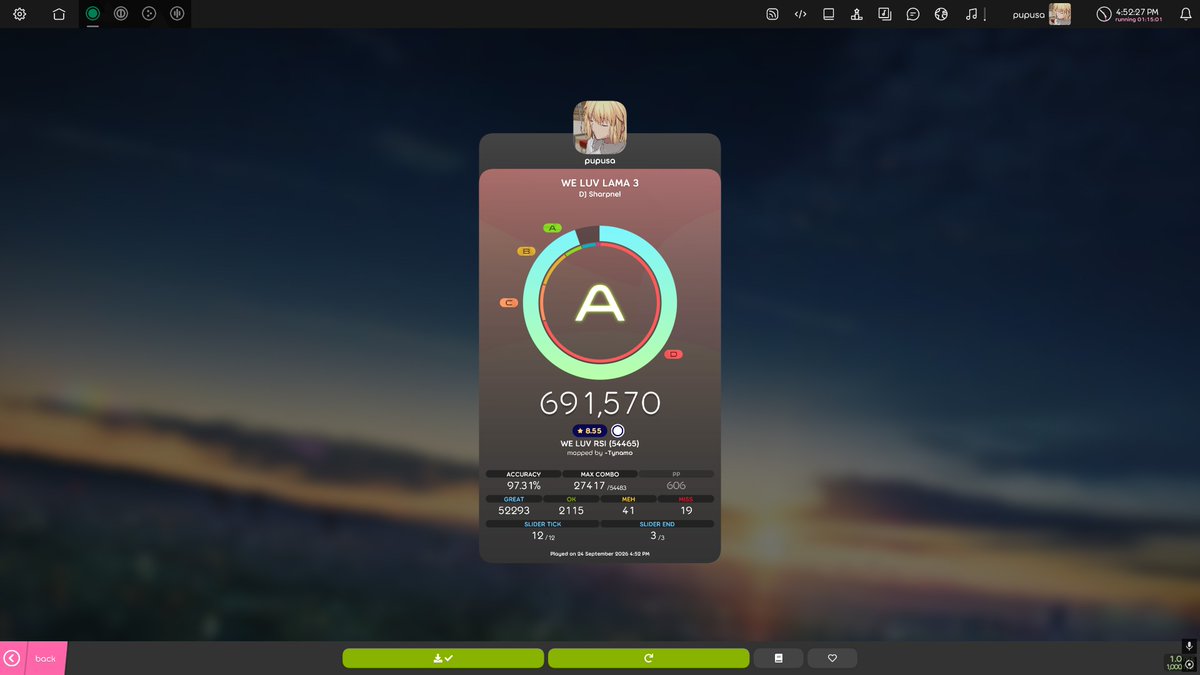
Task: Favourite the beatmap with the heart button
Action: [832, 658]
